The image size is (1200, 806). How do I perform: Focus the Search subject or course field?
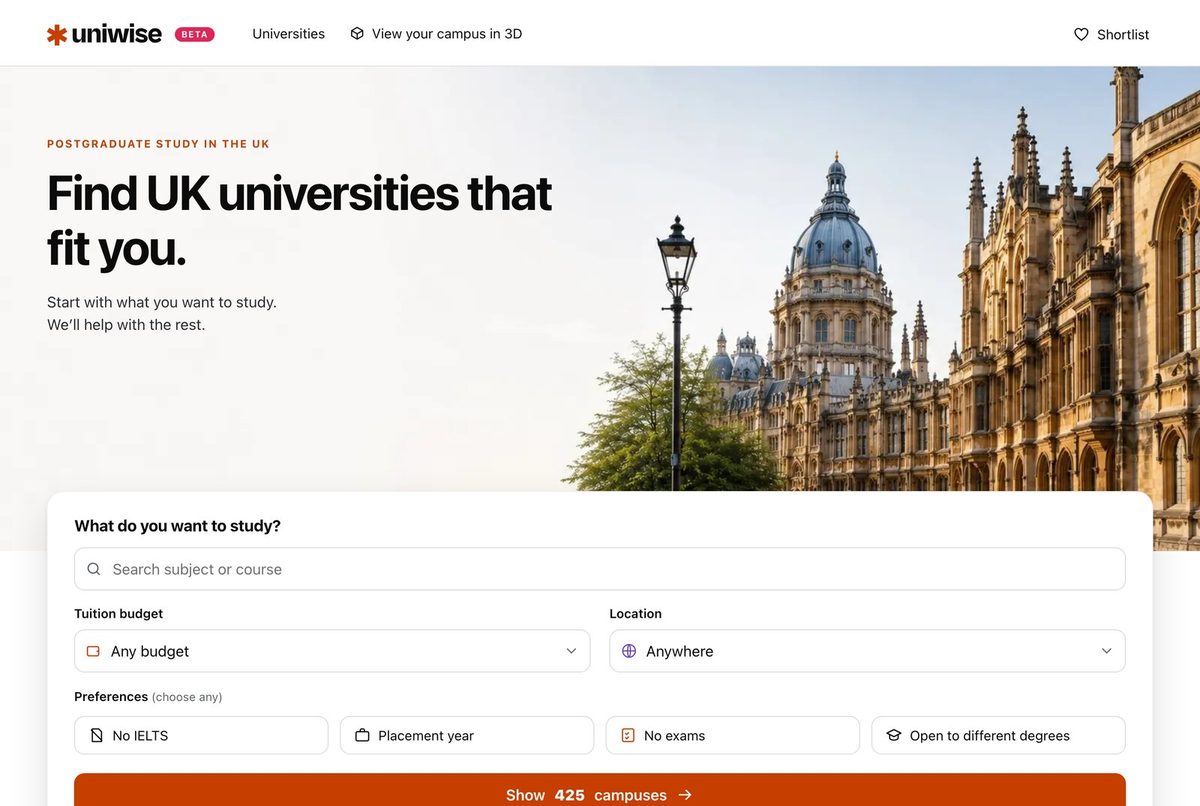click(x=600, y=569)
